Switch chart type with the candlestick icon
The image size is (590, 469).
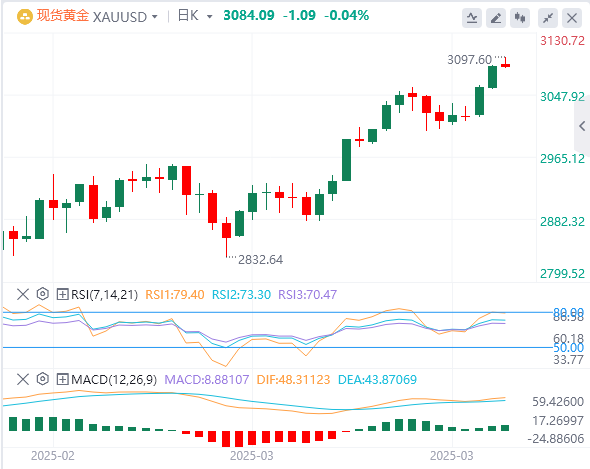coord(520,18)
